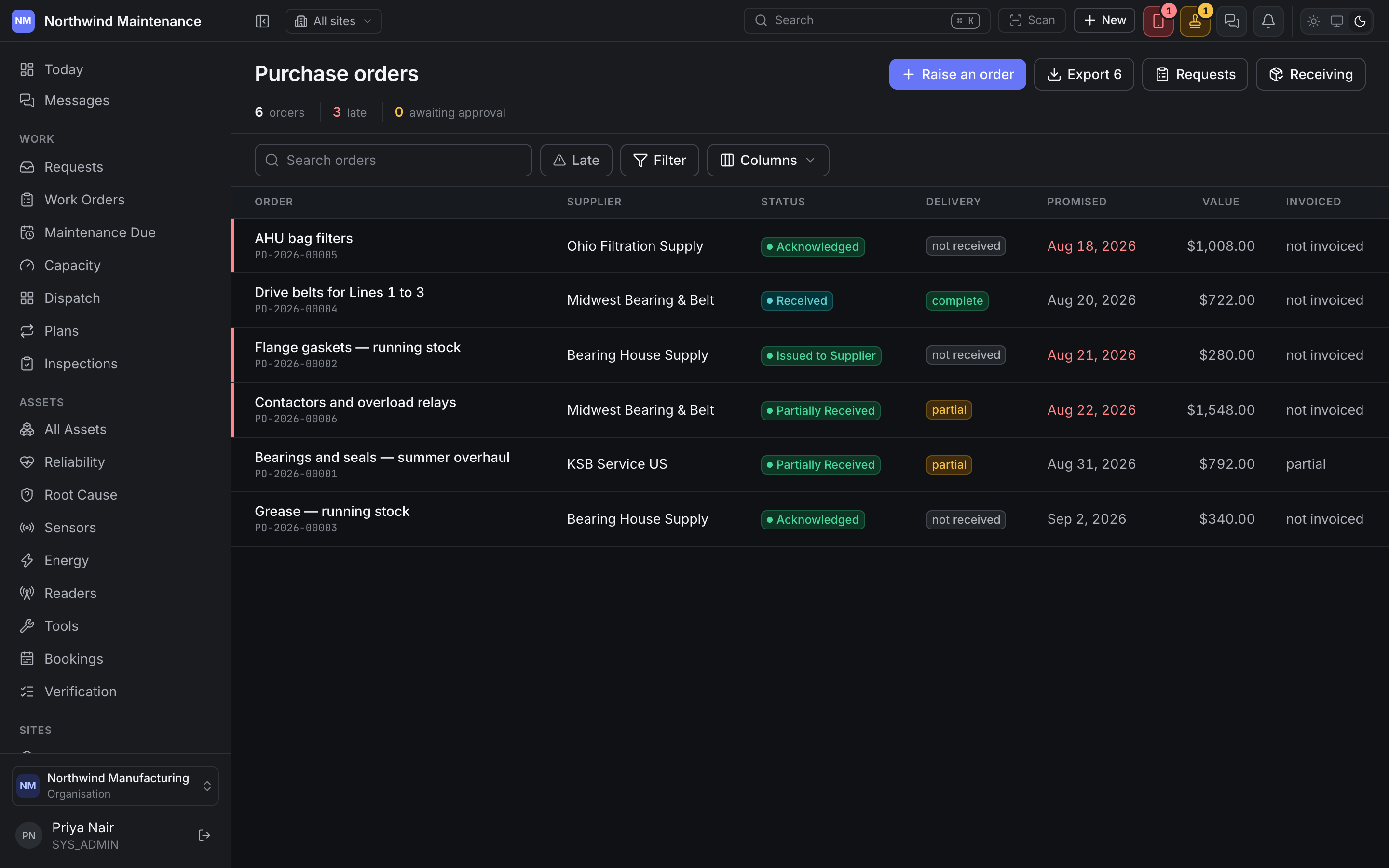Click the Scan button
1389x868 pixels.
[x=1032, y=21]
